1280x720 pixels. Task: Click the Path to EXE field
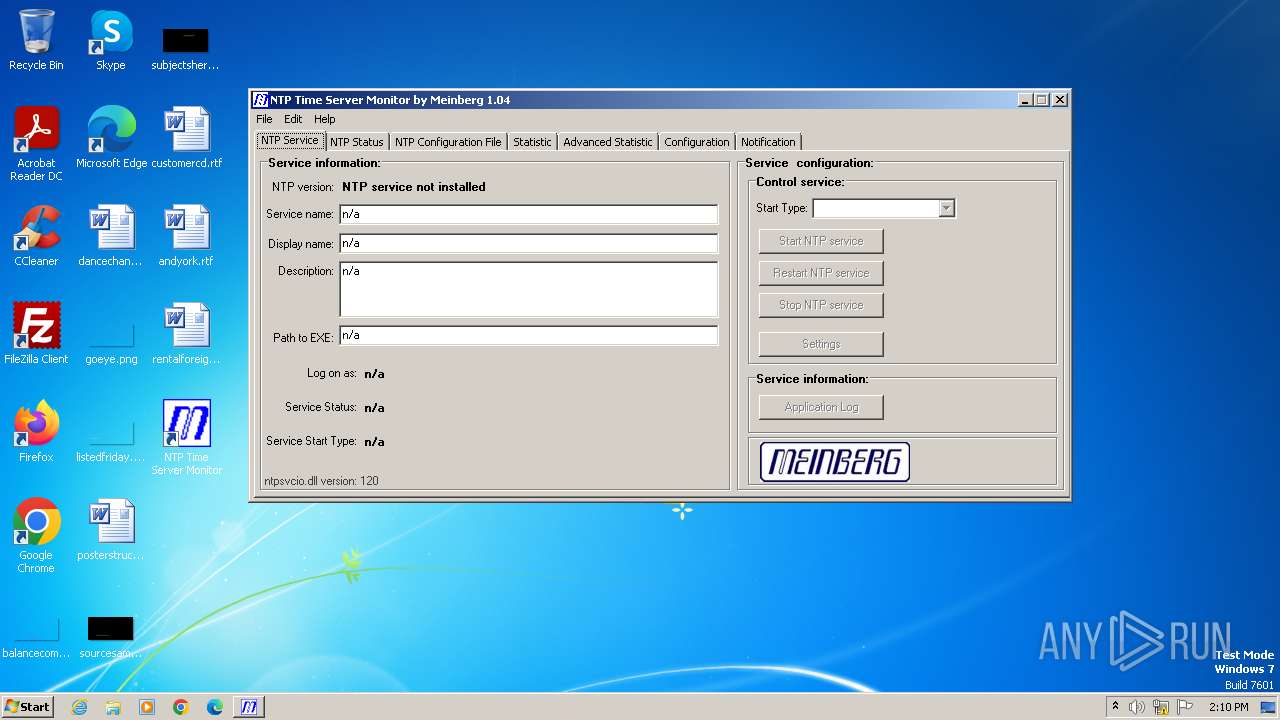coord(529,336)
